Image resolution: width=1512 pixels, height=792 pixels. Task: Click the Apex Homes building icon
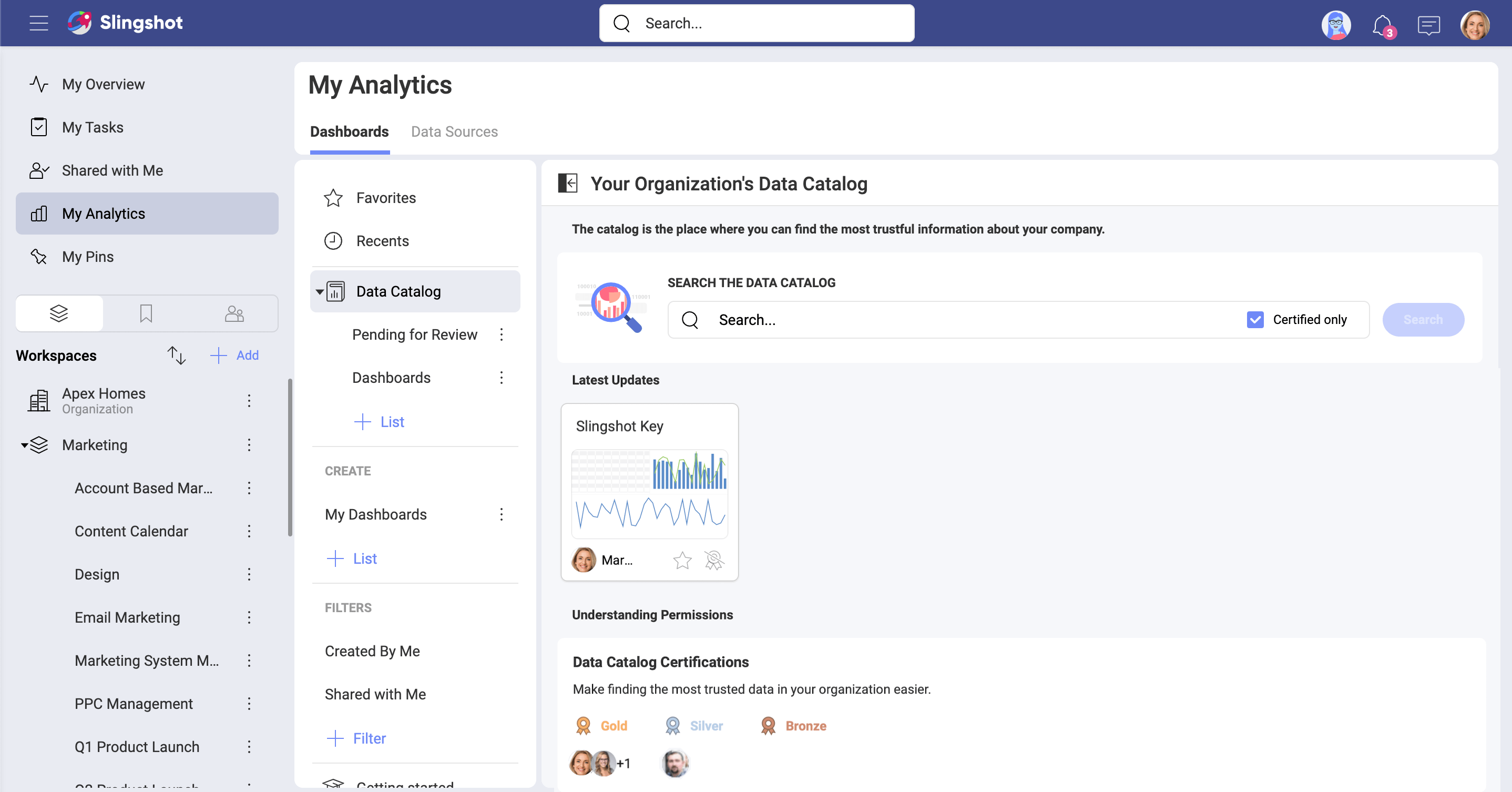pos(39,400)
